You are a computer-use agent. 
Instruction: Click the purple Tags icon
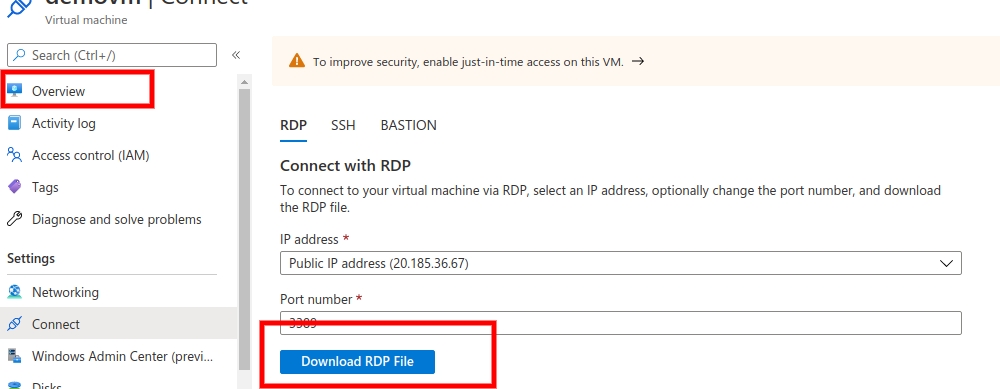pos(14,187)
